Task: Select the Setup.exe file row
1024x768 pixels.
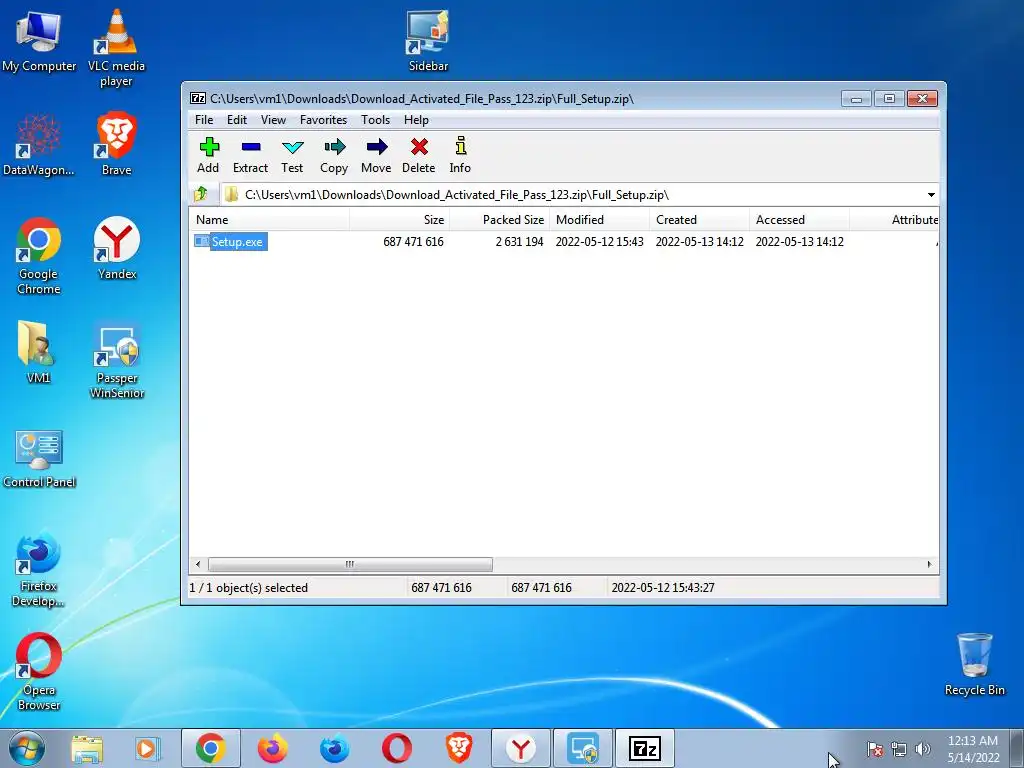Action: (564, 242)
